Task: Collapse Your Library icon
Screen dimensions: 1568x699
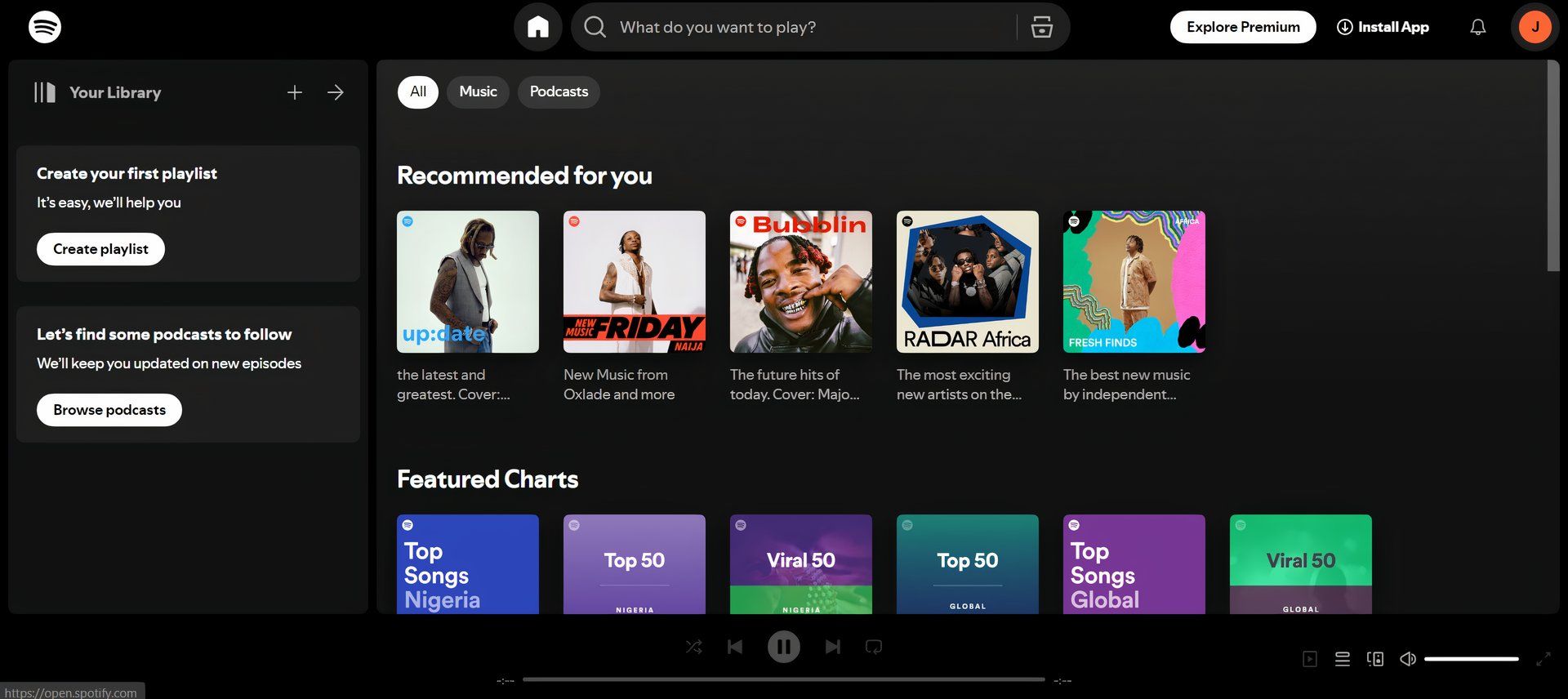Action: point(45,92)
